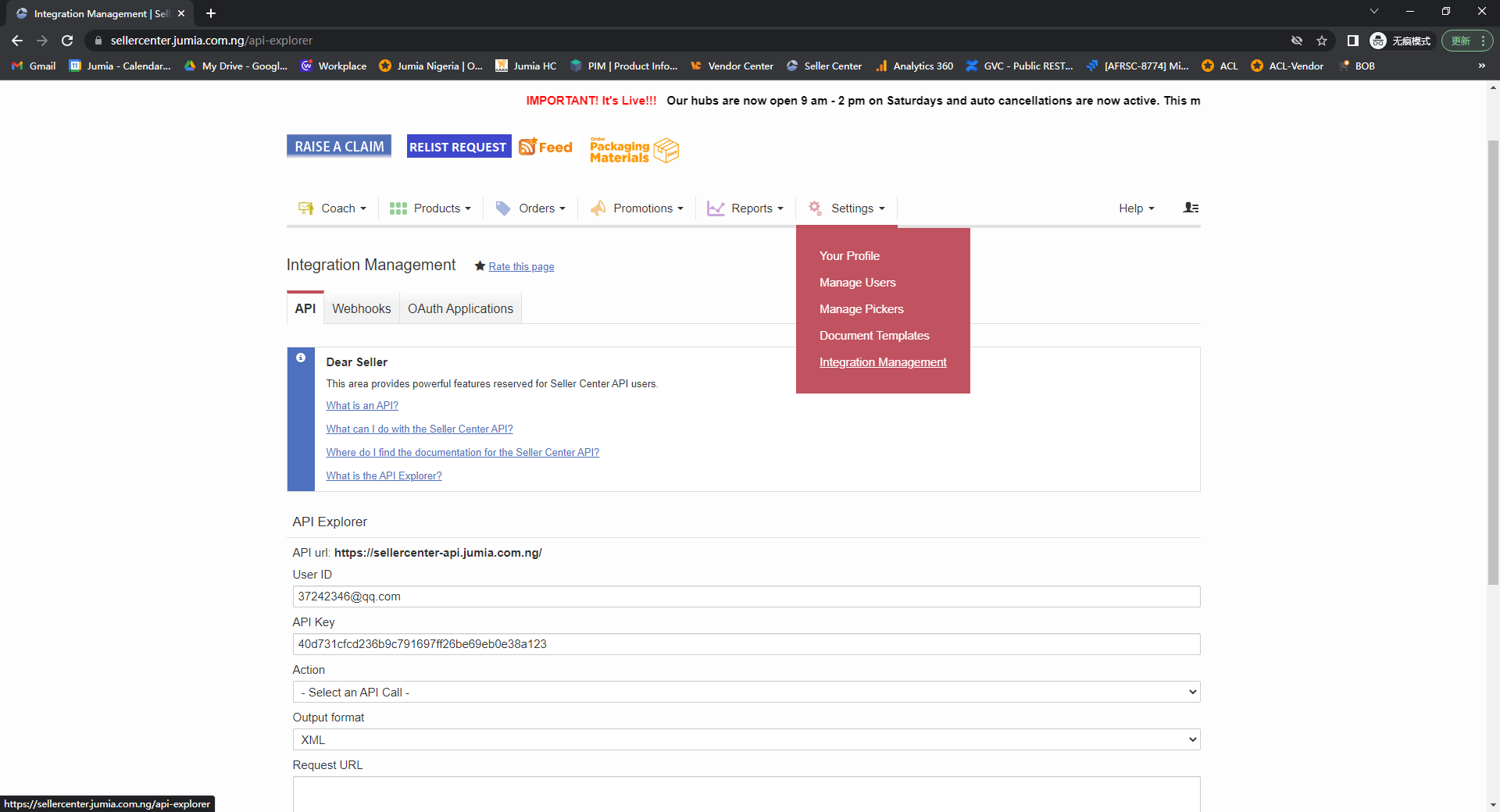Open My Drive Google bookmark
The image size is (1500, 812).
click(x=236, y=66)
